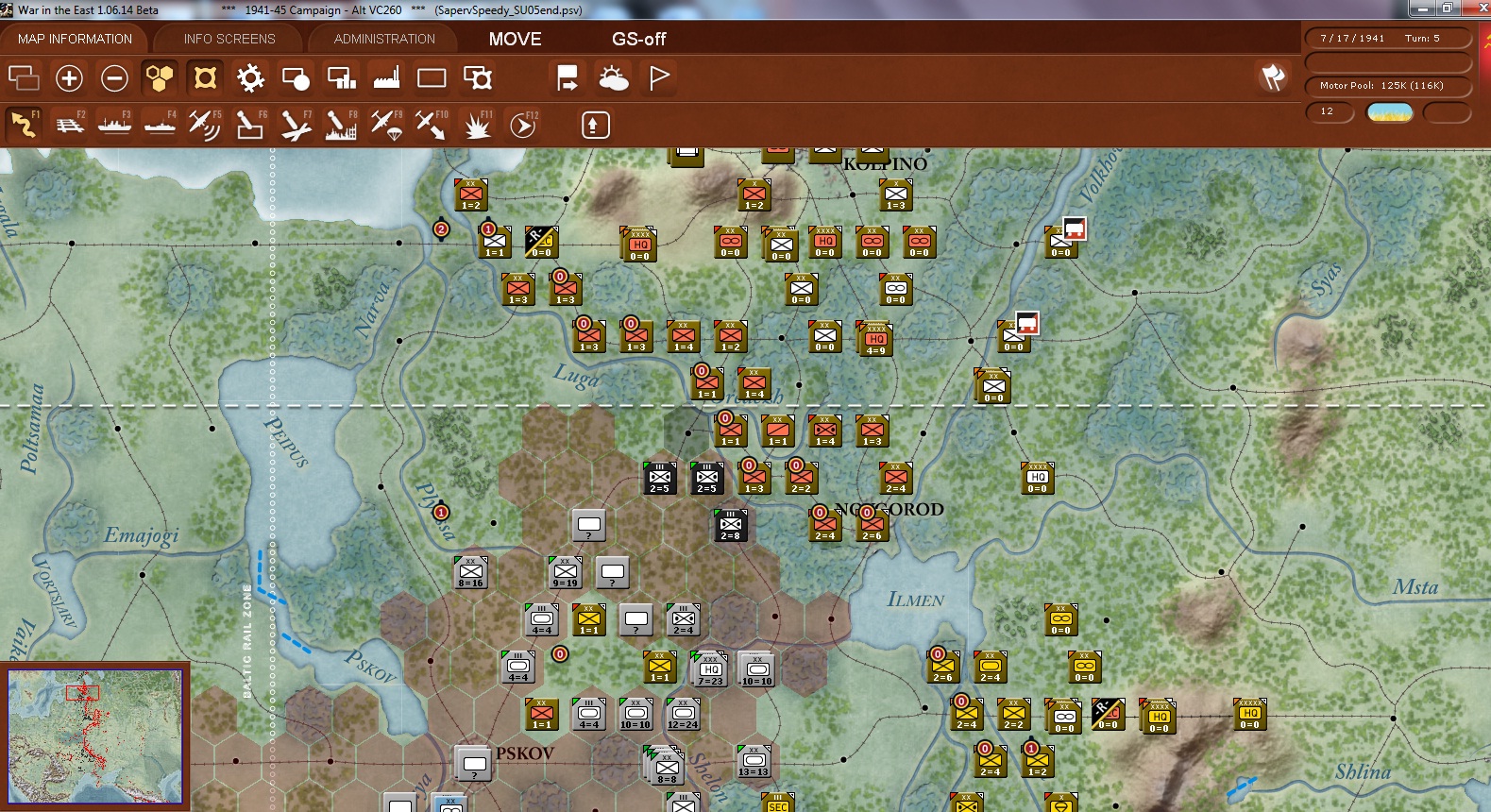This screenshot has width=1491, height=812.
Task: Click the clear weather sky indicator
Action: coord(1390,112)
